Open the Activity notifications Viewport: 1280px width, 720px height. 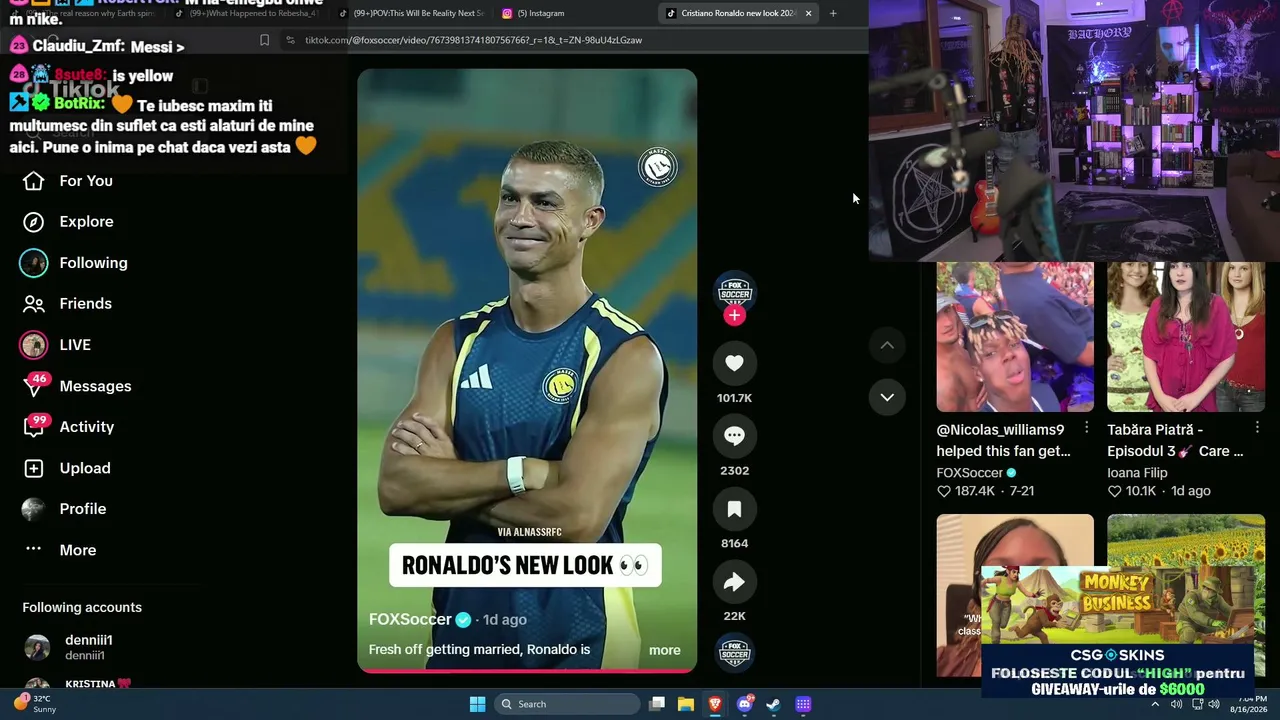point(68,427)
